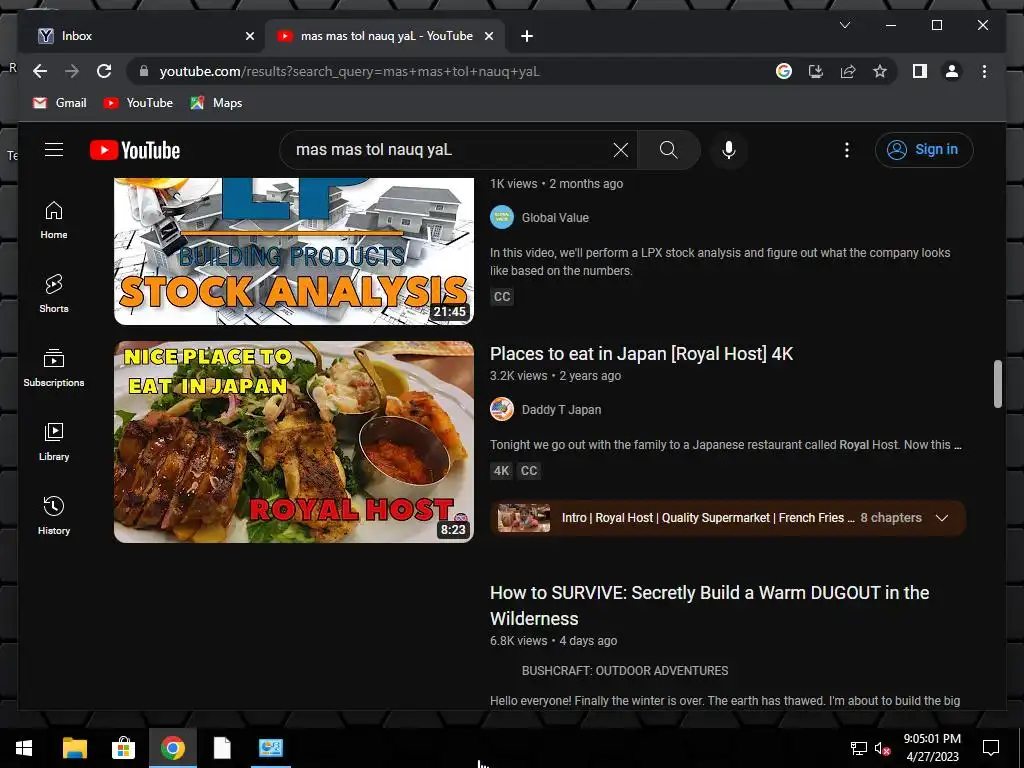Click the site lock icon in address bar
Image resolution: width=1024 pixels, height=768 pixels.
(144, 71)
